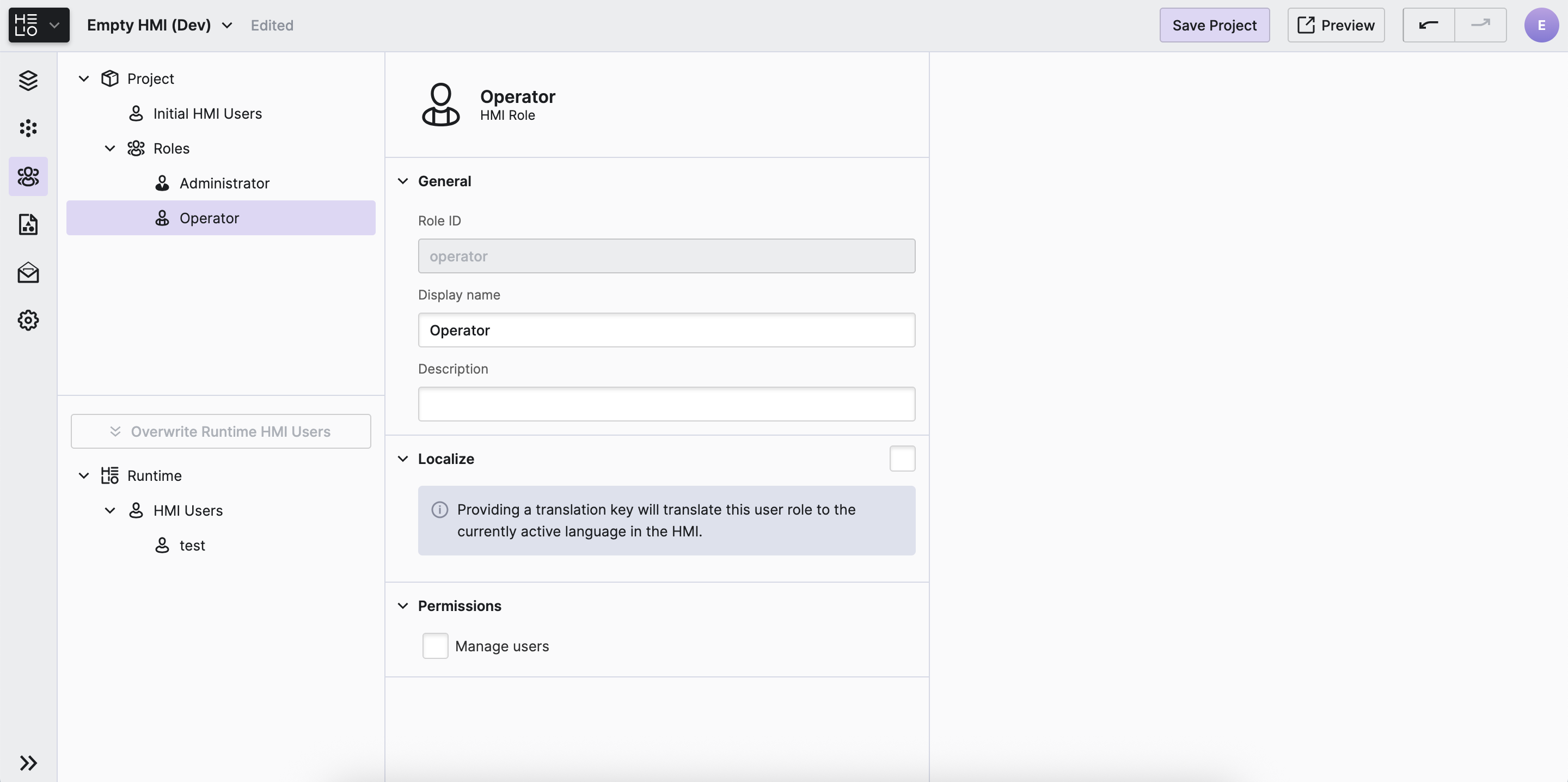Enable the Localize checkbox
This screenshot has width=1568, height=782.
(x=902, y=459)
